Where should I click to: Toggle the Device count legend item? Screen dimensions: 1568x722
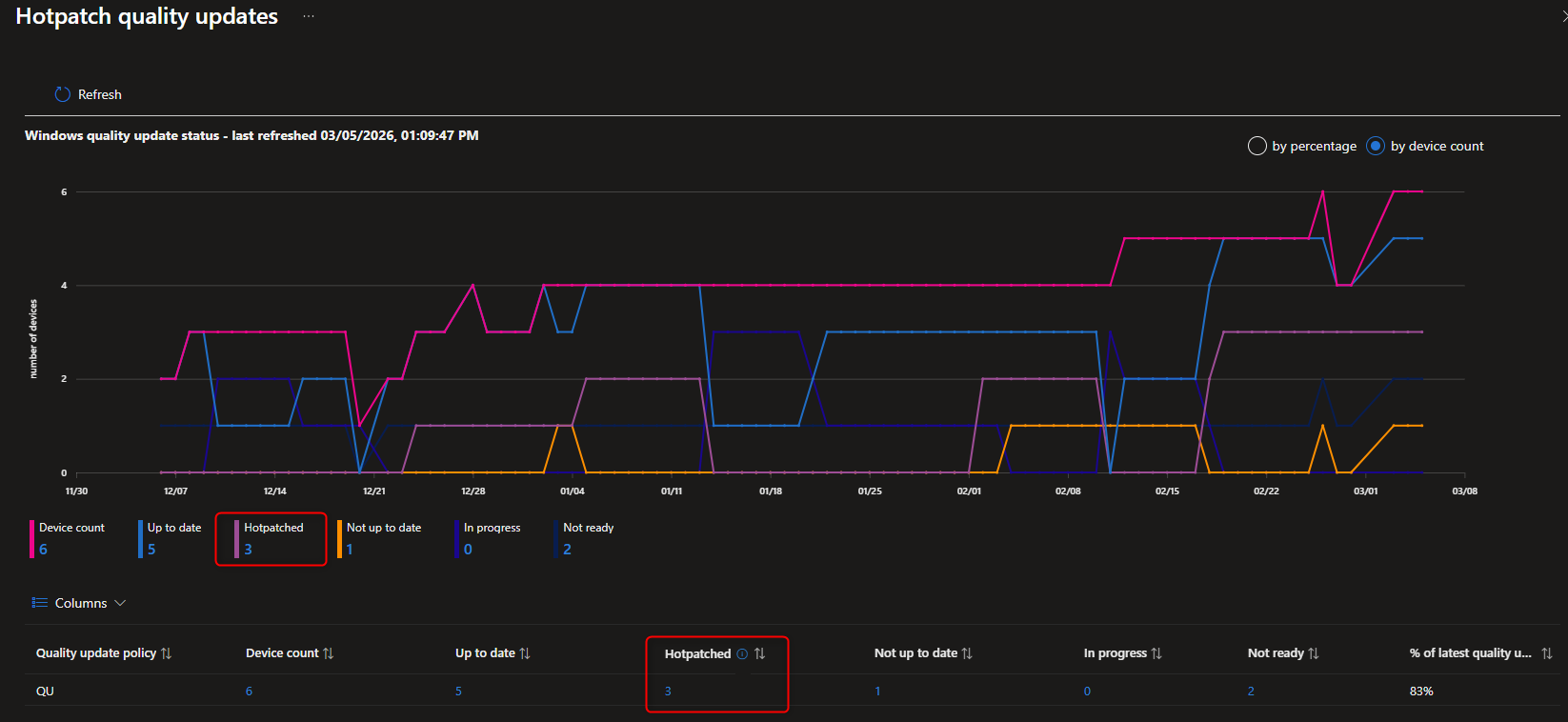68,538
